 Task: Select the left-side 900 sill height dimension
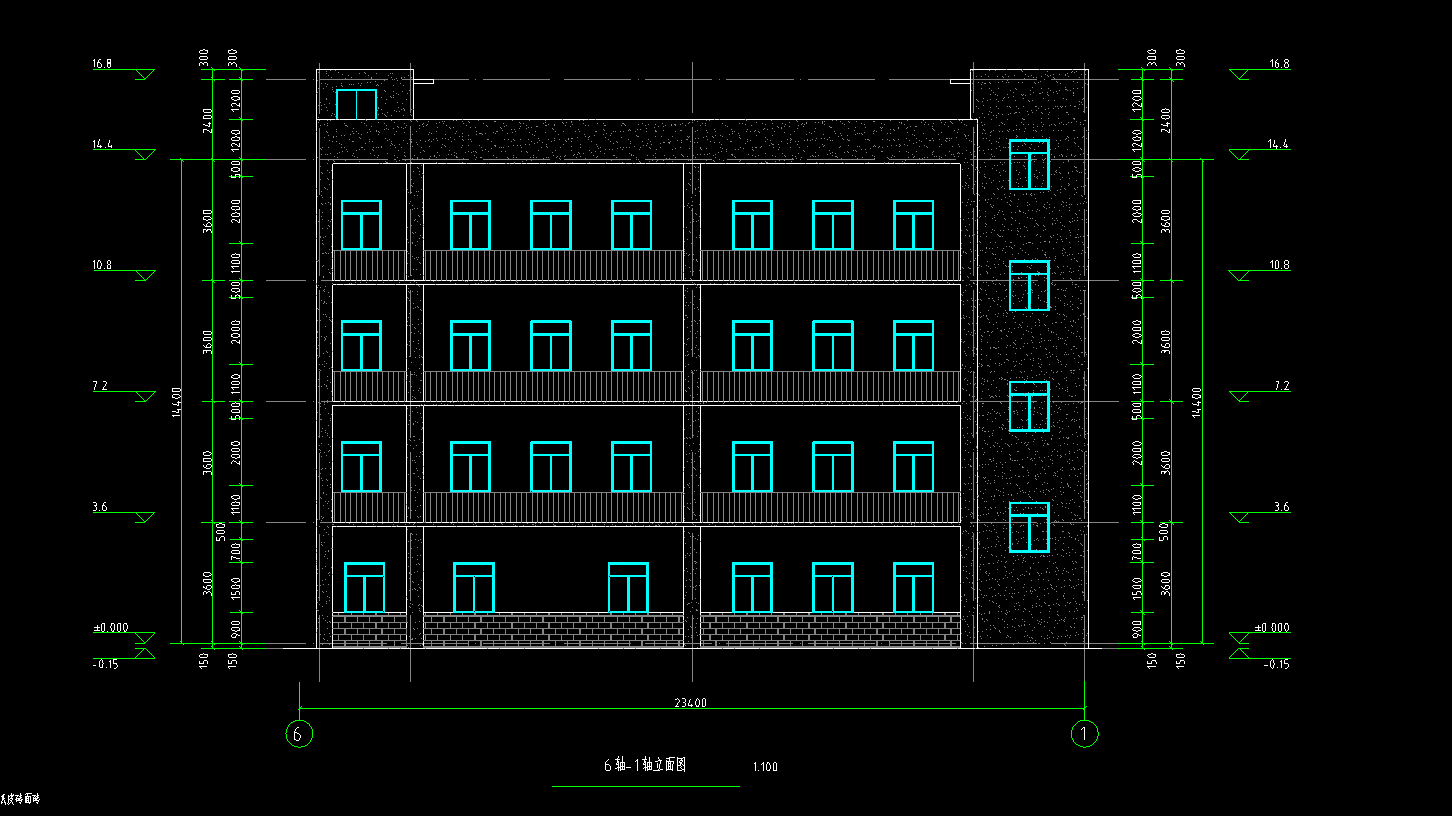click(x=236, y=629)
